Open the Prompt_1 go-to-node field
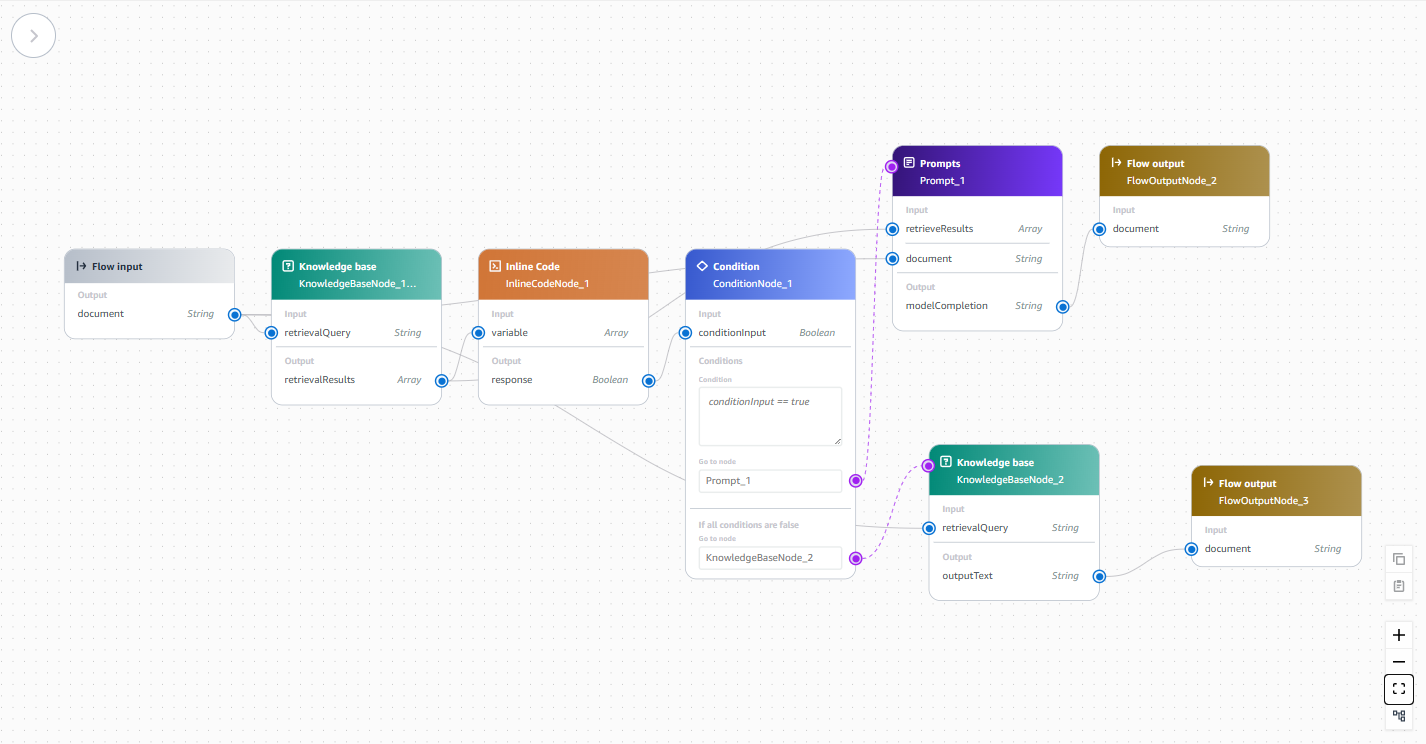1426x744 pixels. (770, 481)
